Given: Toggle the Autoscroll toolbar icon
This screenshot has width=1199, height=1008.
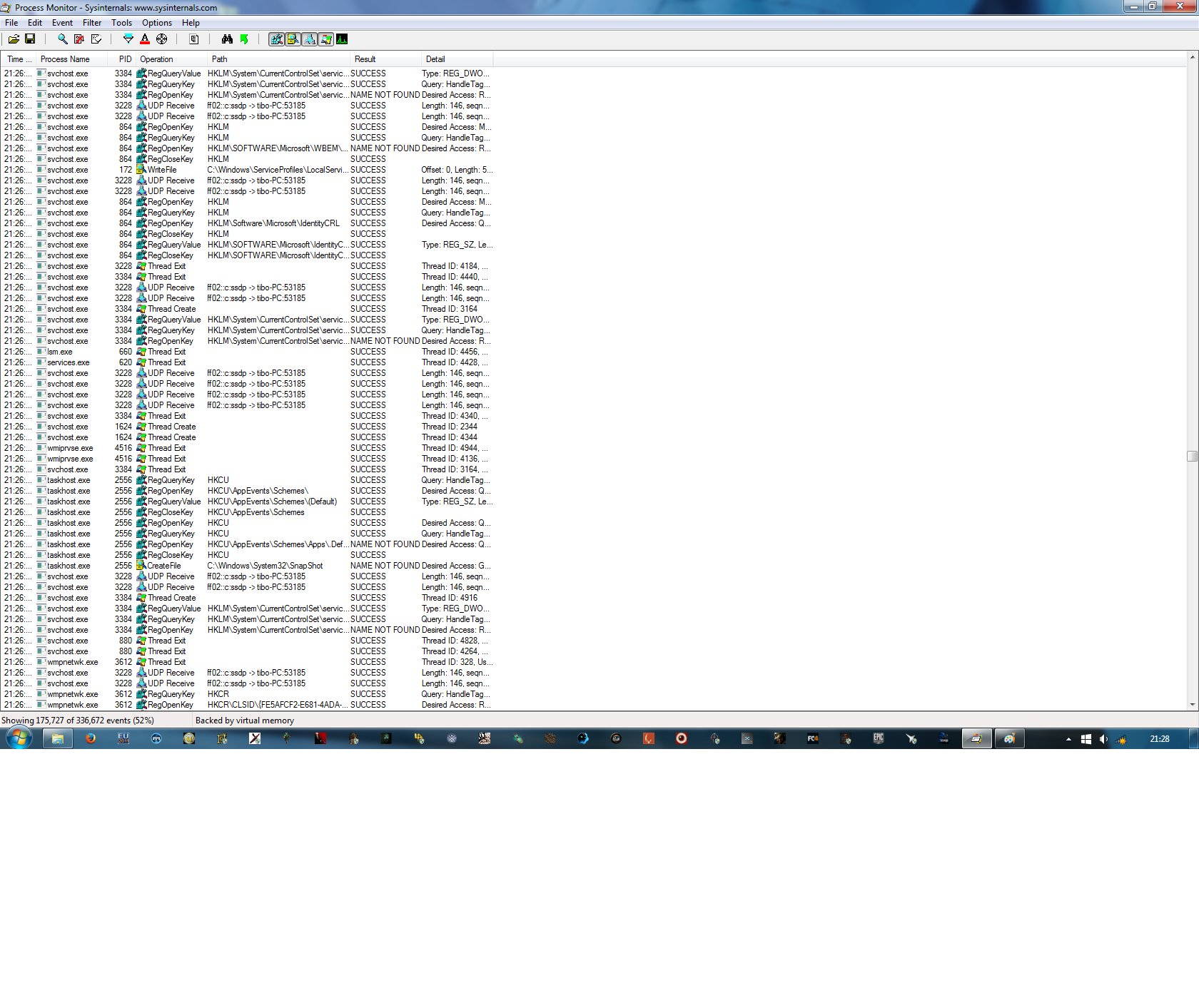Looking at the screenshot, I should click(x=79, y=39).
